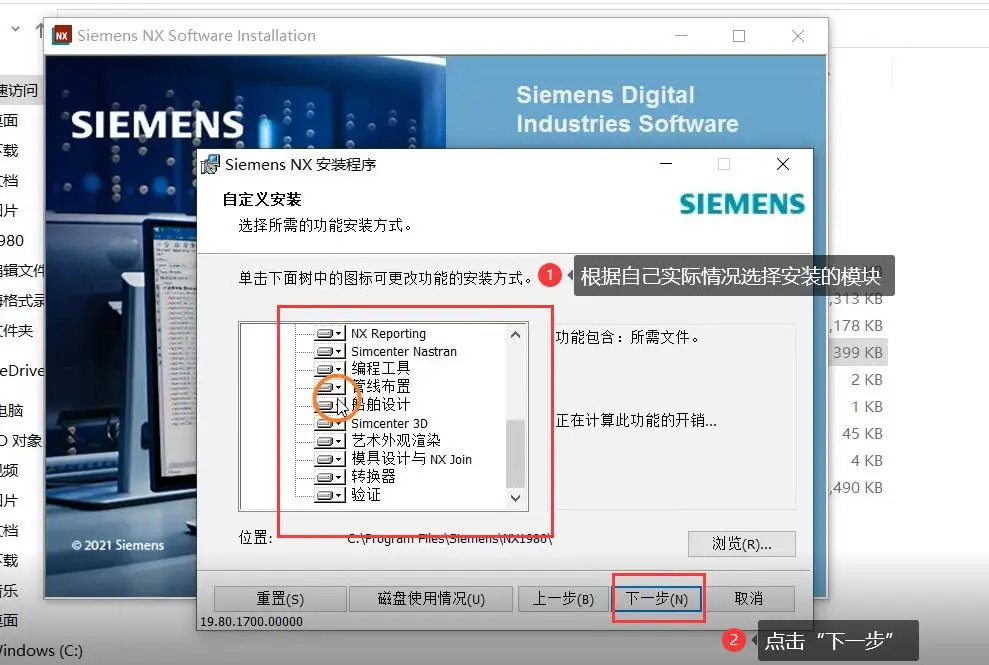Click the installer icon in Siemens NX 安装程序 title bar
This screenshot has width=989, height=665.
[210, 165]
